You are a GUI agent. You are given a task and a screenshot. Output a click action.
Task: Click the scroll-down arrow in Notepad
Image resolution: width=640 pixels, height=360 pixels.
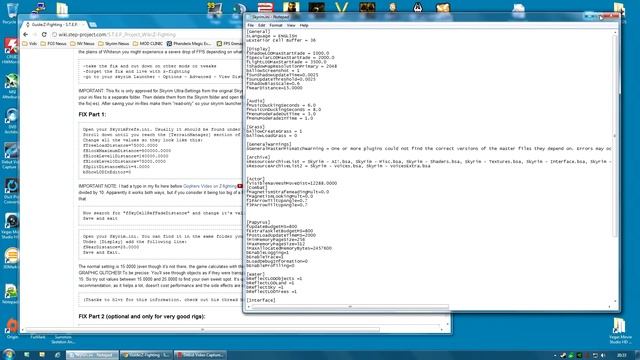[615, 301]
